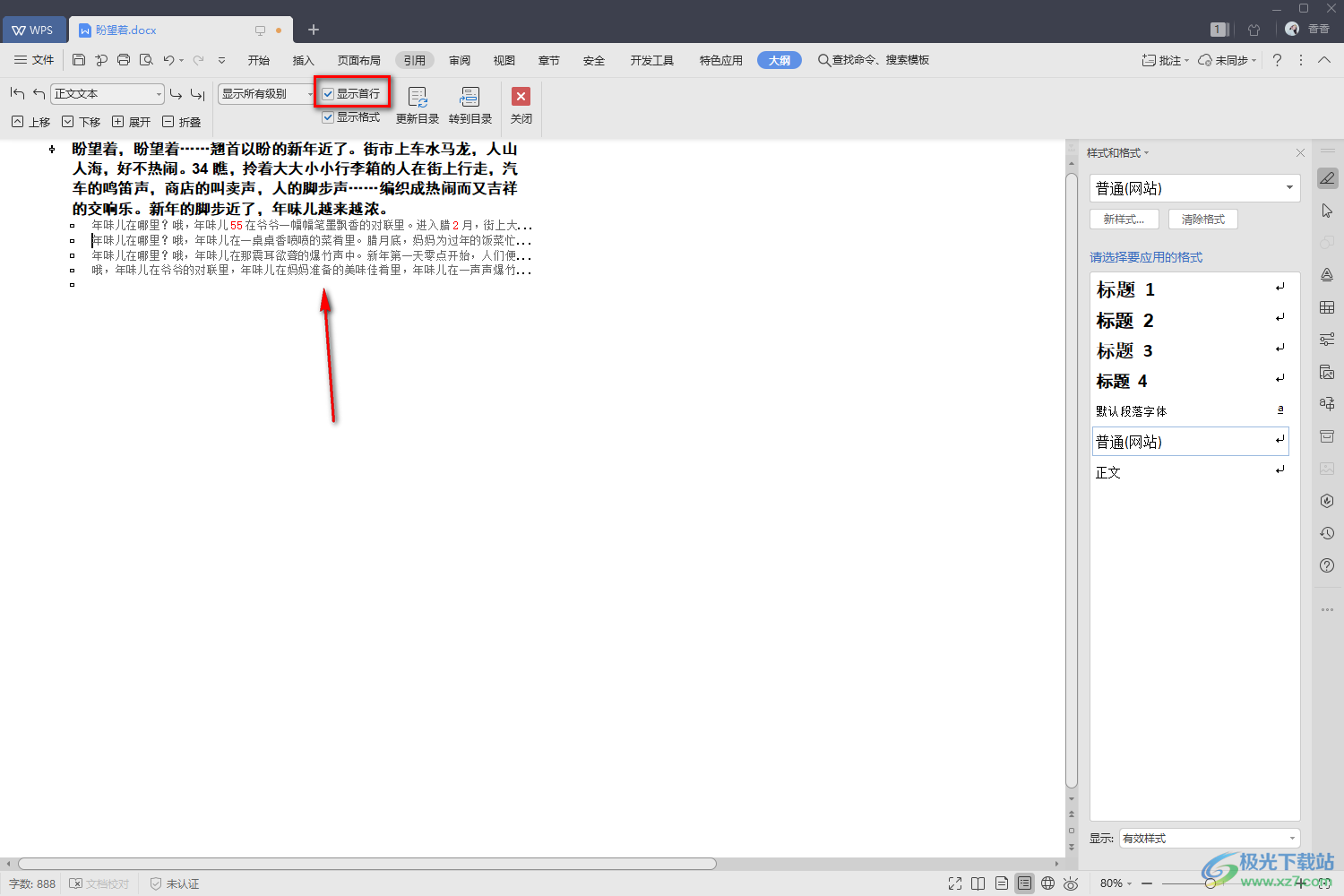The height and width of the screenshot is (896, 1344).
Task: Switch to the 插入 tab
Action: point(304,60)
